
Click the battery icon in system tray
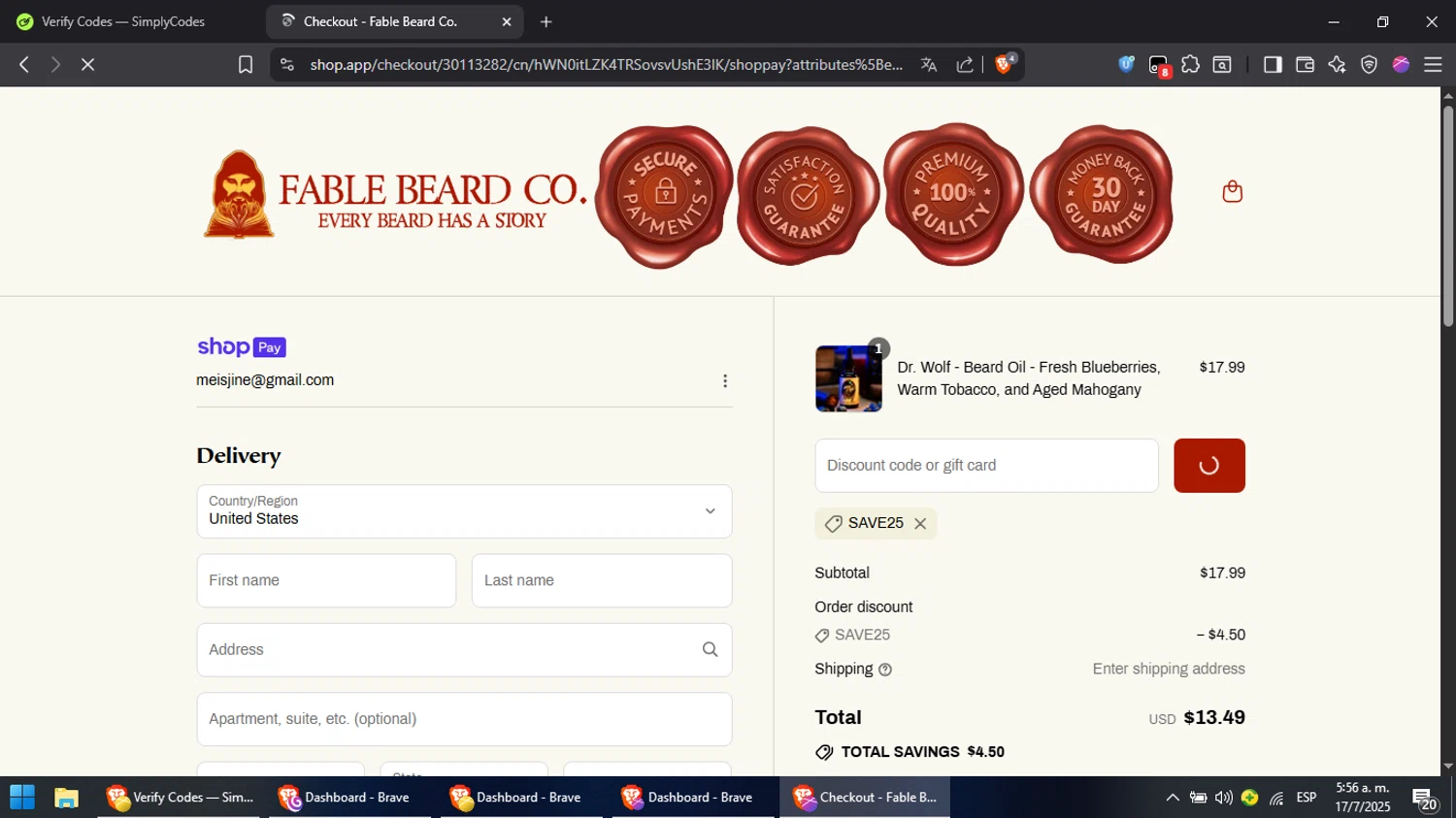(1199, 798)
